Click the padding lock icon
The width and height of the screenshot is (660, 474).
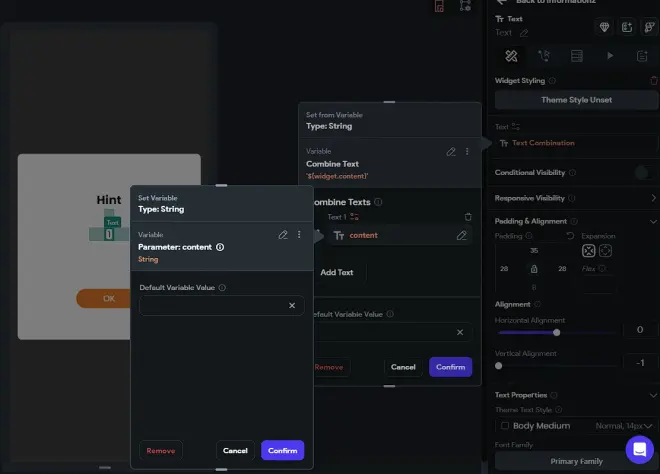pos(534,269)
